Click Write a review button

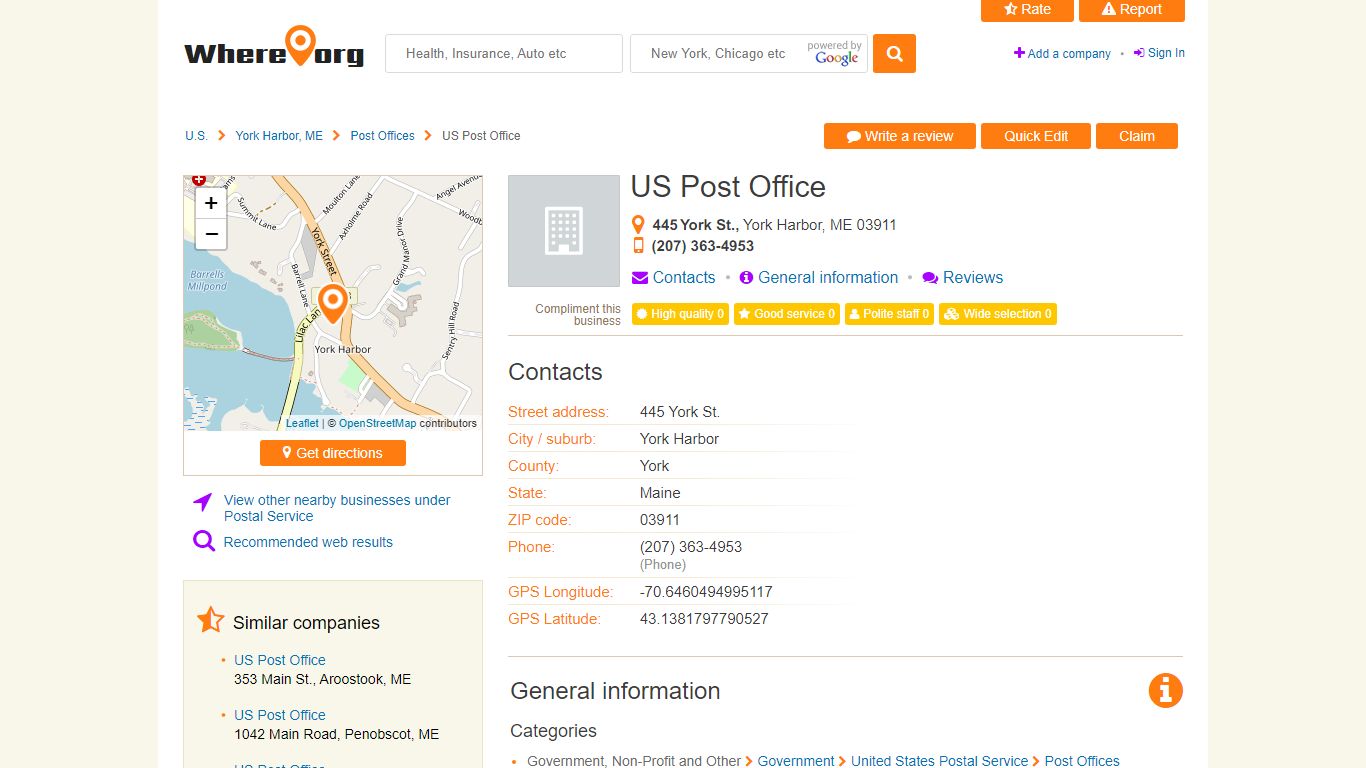pyautogui.click(x=900, y=136)
